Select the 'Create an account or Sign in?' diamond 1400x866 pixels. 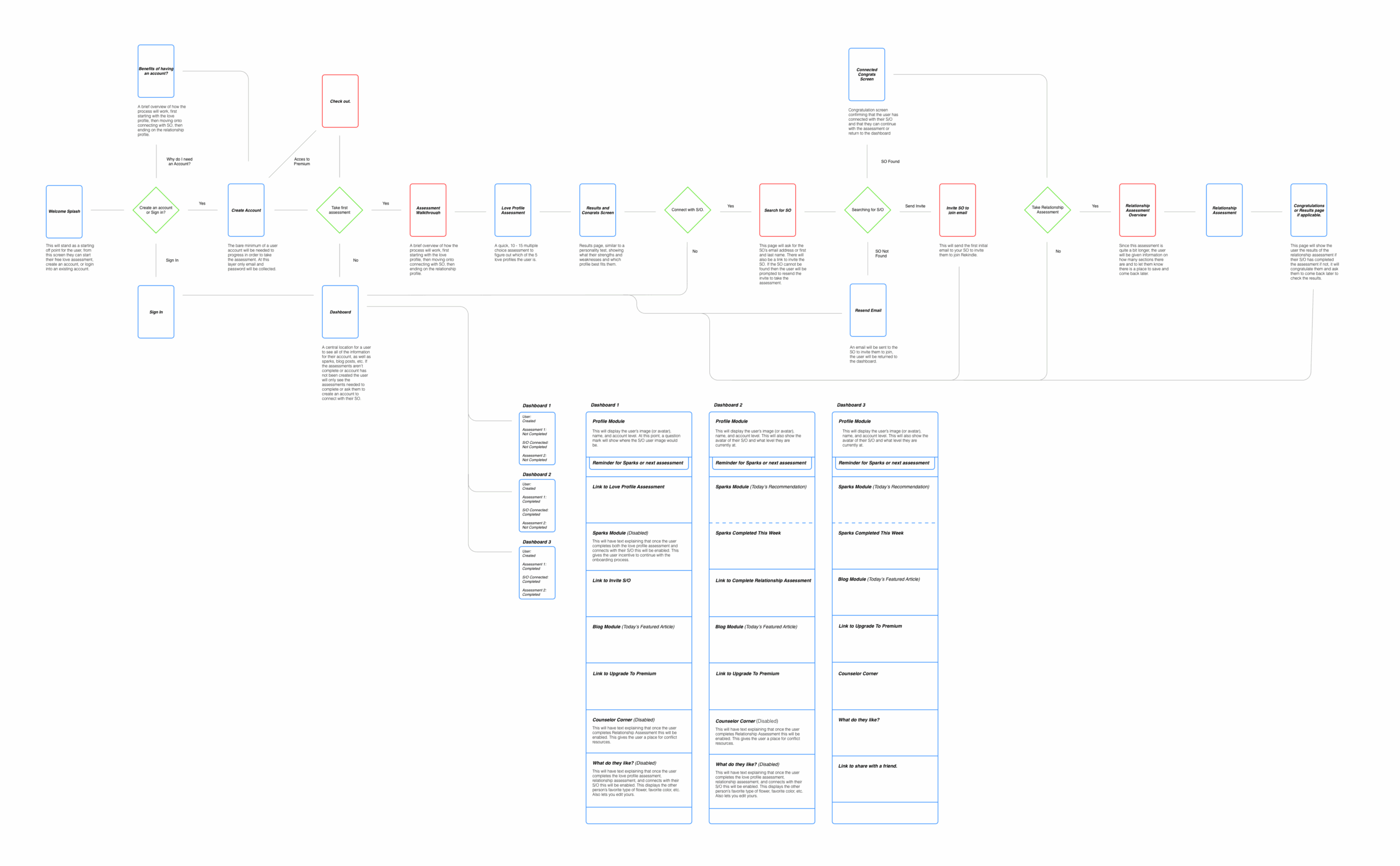pos(156,210)
